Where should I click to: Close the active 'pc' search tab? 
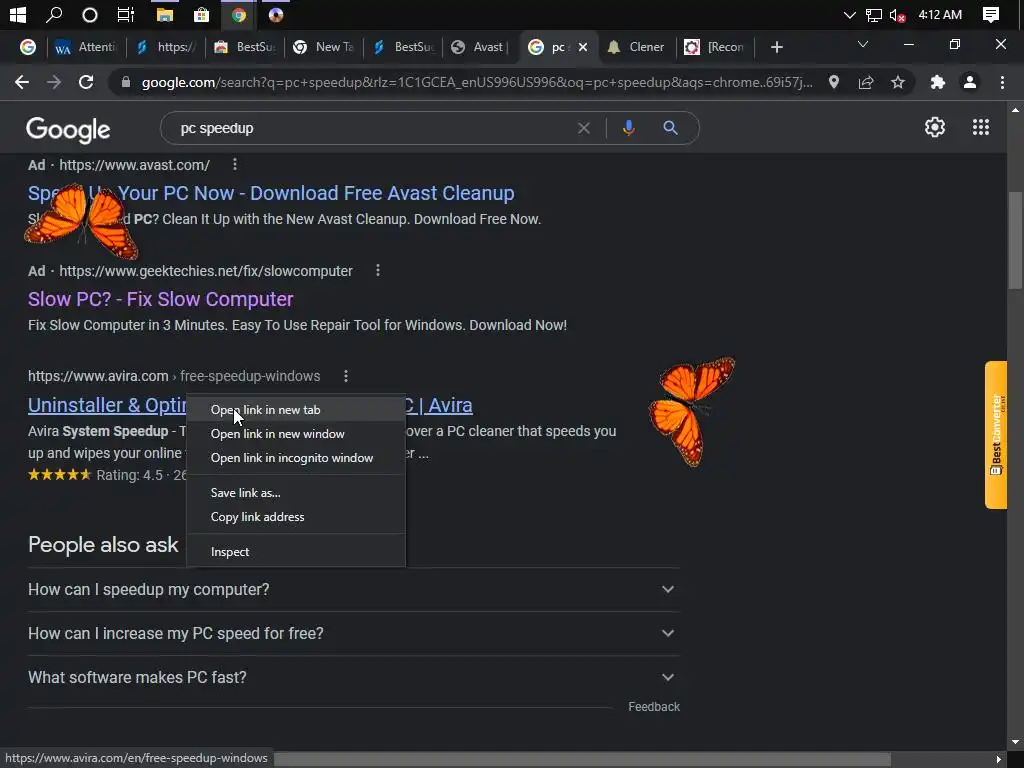583,47
